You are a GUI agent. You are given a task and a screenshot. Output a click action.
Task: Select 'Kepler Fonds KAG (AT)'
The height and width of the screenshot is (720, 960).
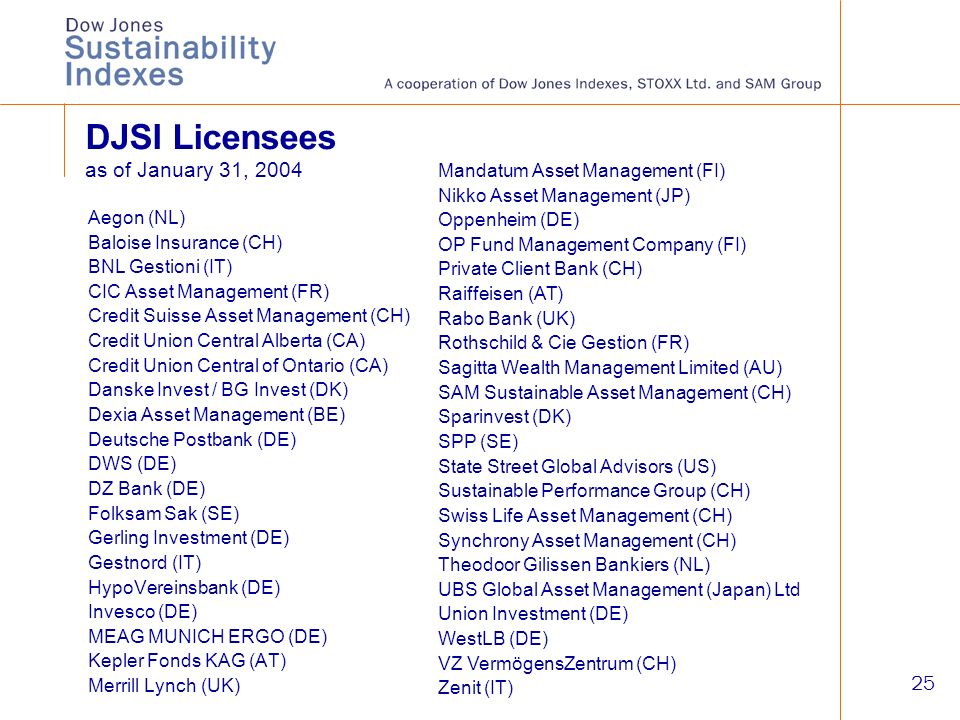pos(187,661)
